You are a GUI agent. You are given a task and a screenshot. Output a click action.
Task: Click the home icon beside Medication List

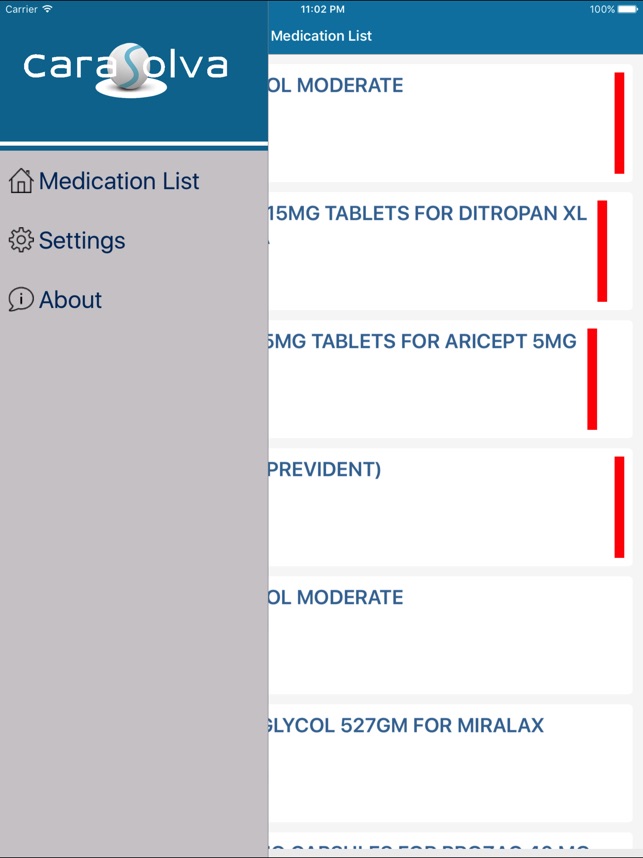click(x=20, y=181)
